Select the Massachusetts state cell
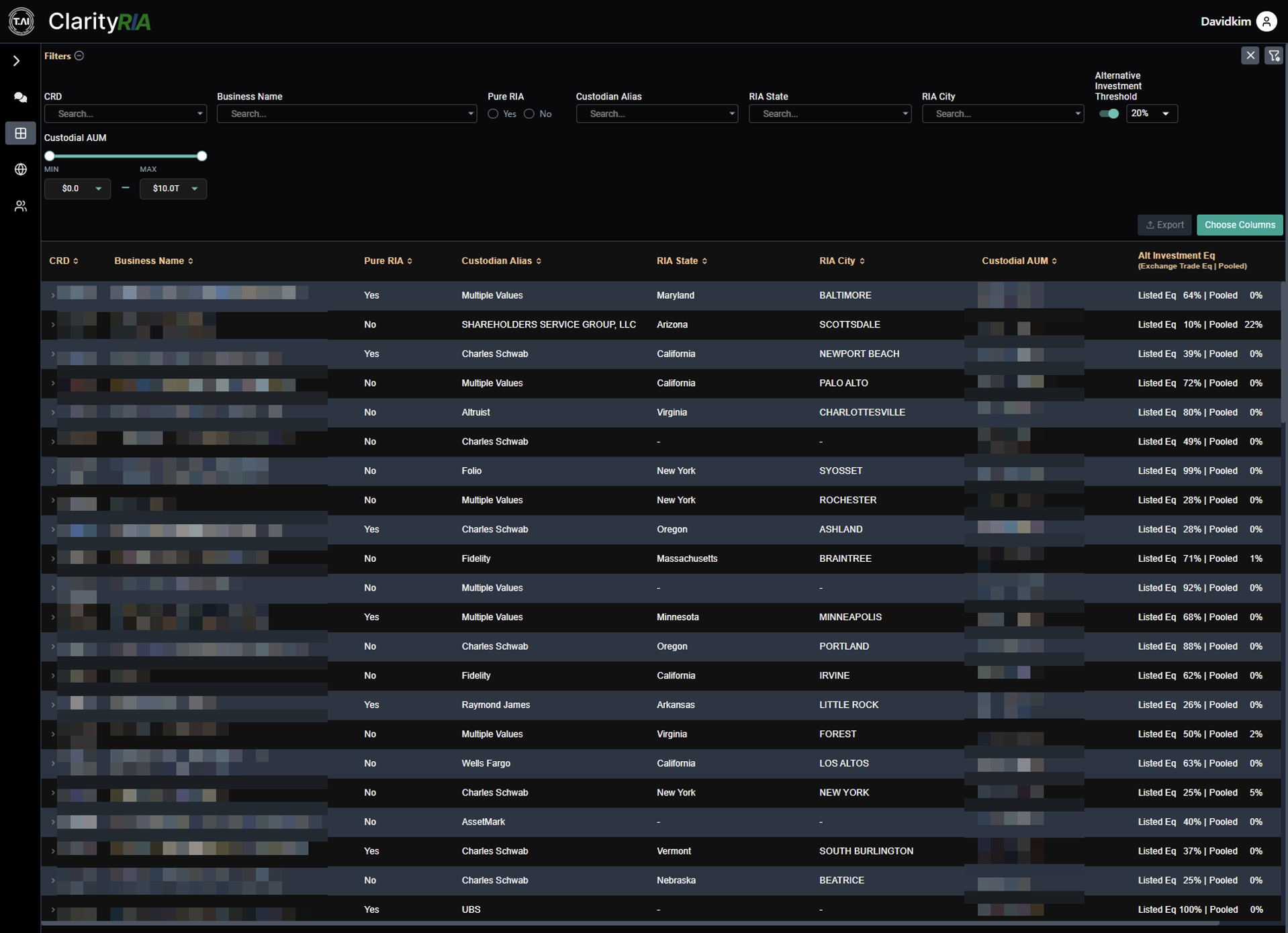1288x933 pixels. (687, 558)
